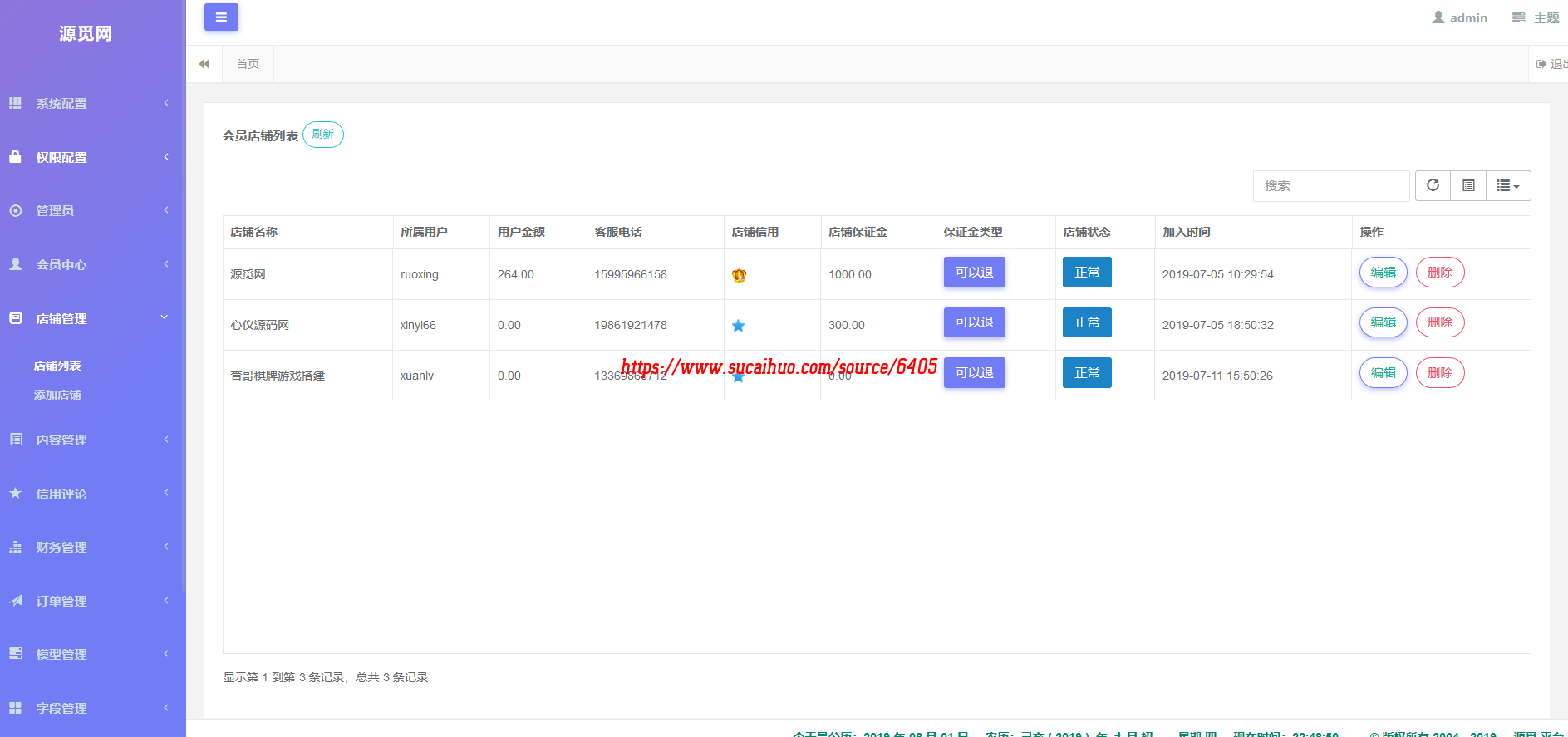The image size is (1568, 737).
Task: Open the 订单管理 menu
Action: [91, 601]
